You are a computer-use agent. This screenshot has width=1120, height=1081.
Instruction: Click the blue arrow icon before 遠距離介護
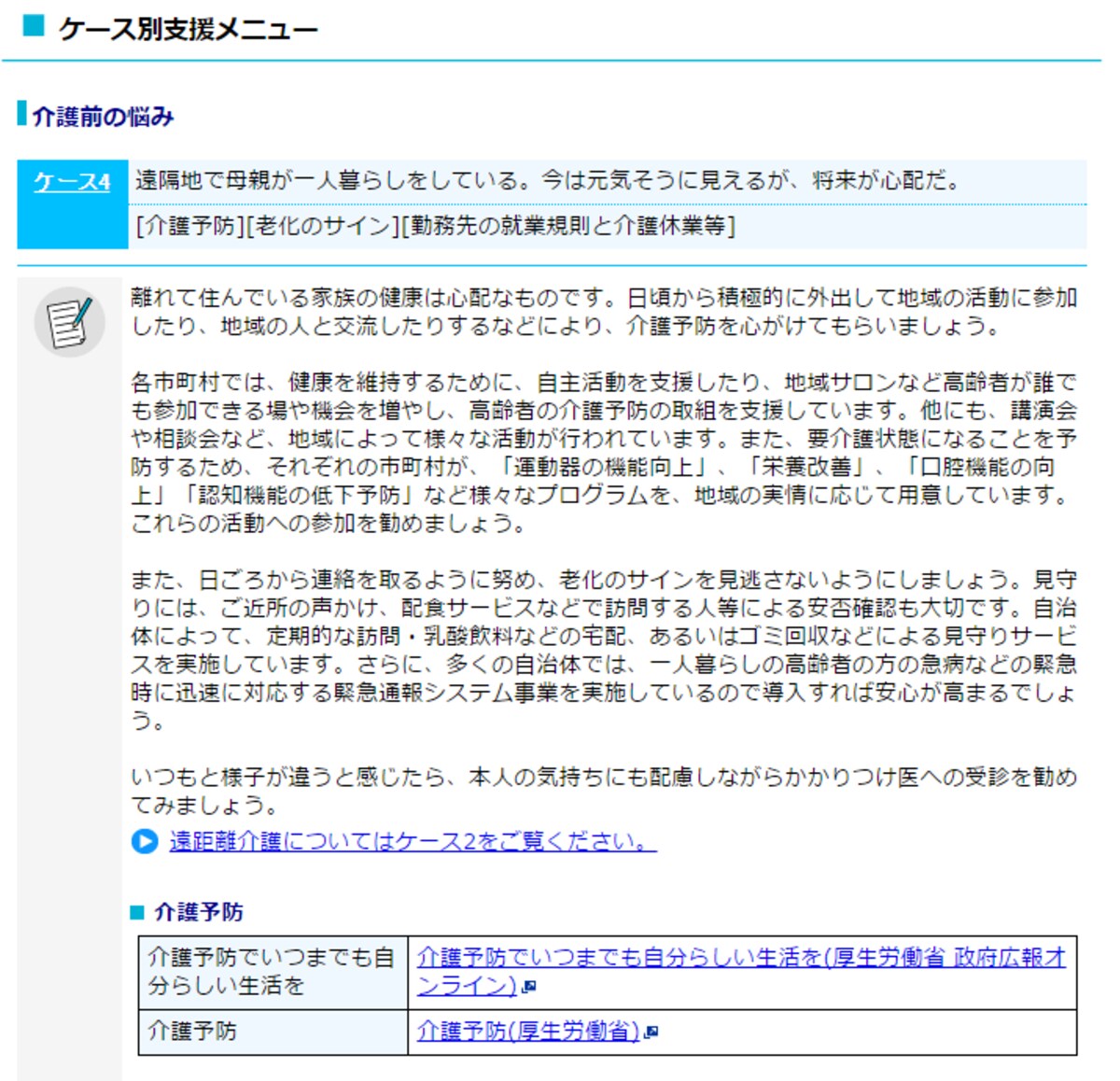pos(145,841)
